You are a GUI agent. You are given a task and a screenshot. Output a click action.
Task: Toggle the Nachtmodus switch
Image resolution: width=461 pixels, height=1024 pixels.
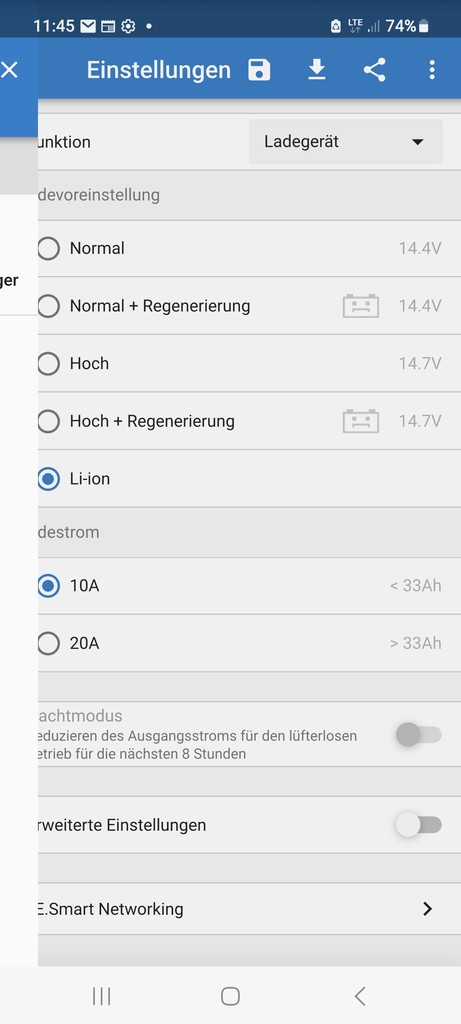419,735
